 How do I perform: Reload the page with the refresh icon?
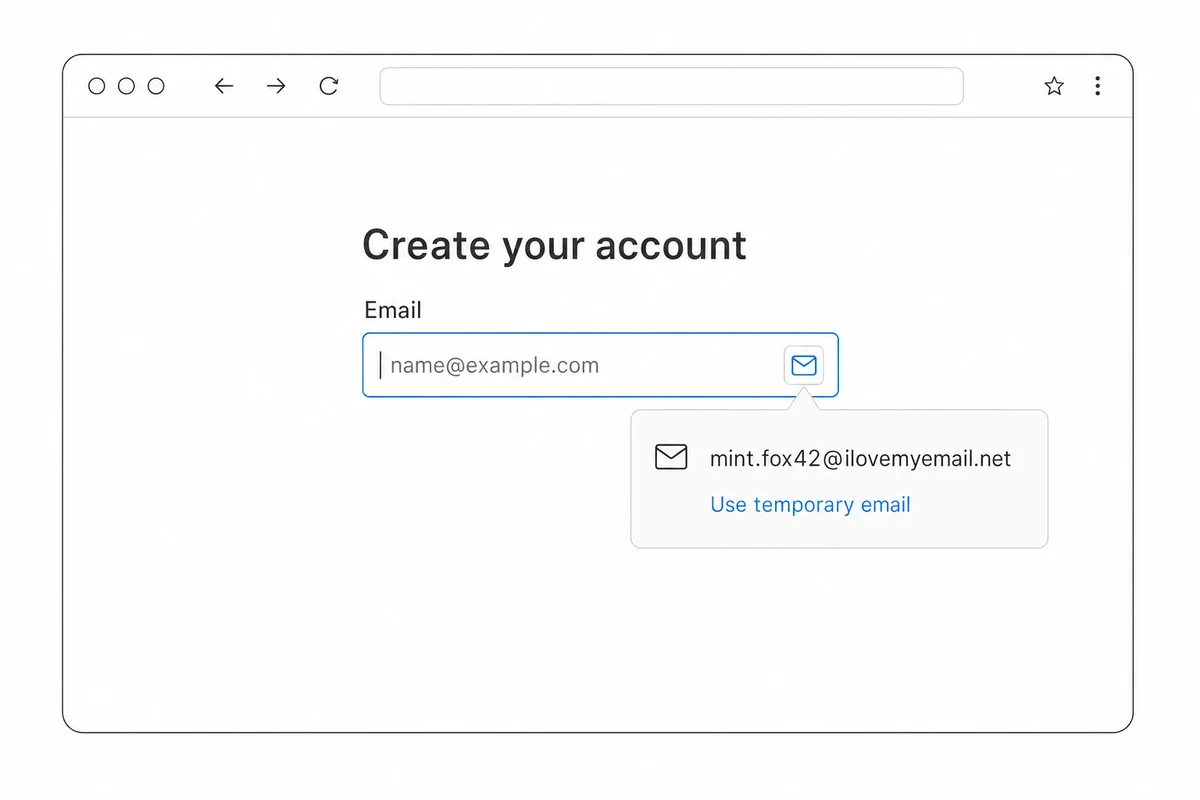click(328, 86)
